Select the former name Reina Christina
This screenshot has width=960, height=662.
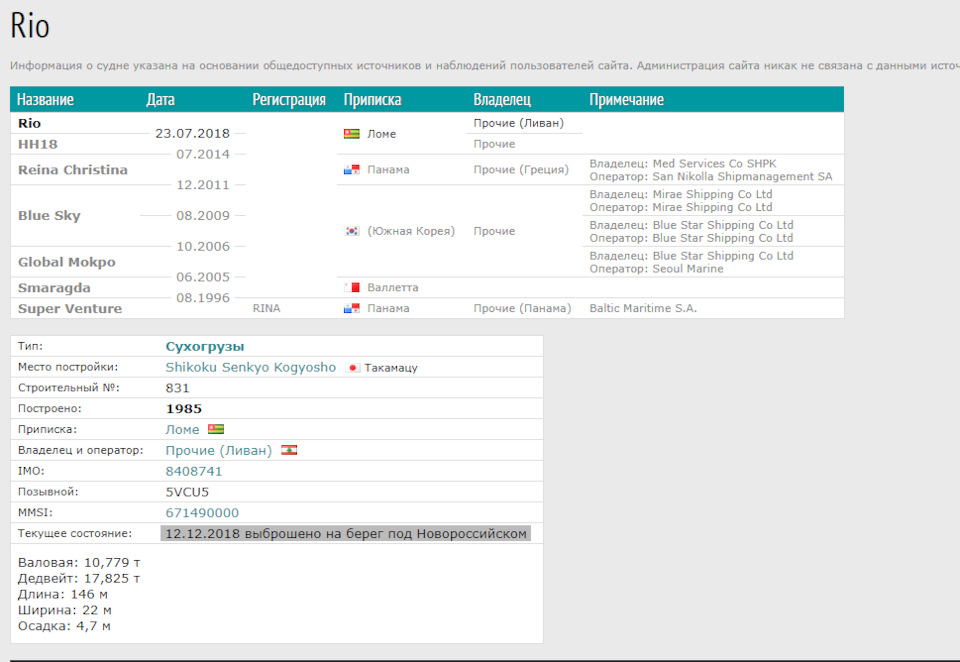pos(73,170)
